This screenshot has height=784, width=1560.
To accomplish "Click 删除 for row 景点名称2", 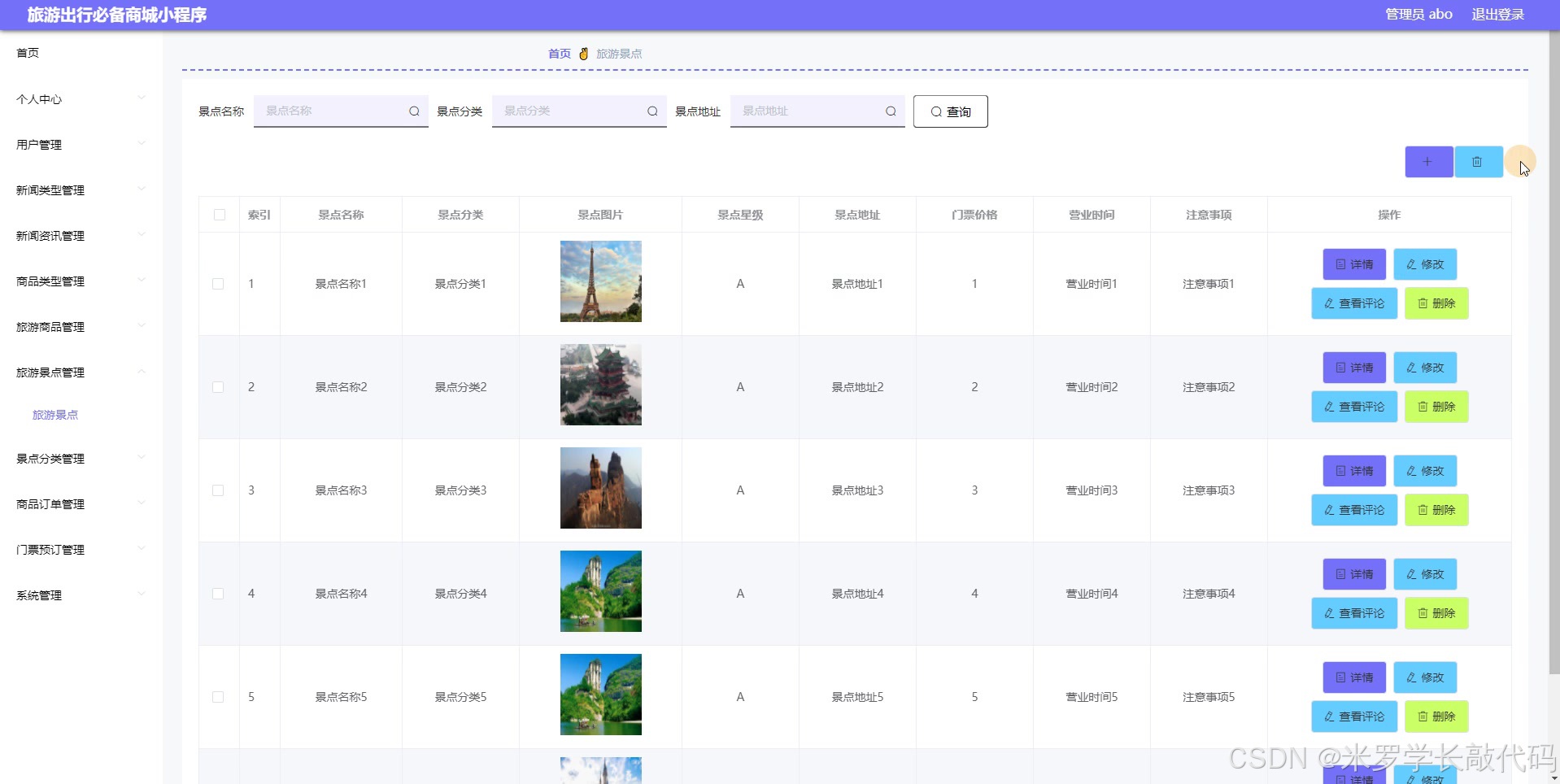I will [x=1436, y=407].
